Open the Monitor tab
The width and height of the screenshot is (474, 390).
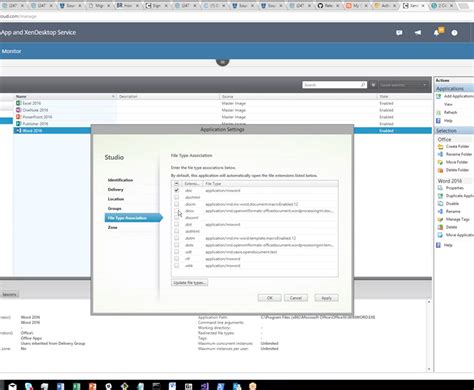[11, 51]
